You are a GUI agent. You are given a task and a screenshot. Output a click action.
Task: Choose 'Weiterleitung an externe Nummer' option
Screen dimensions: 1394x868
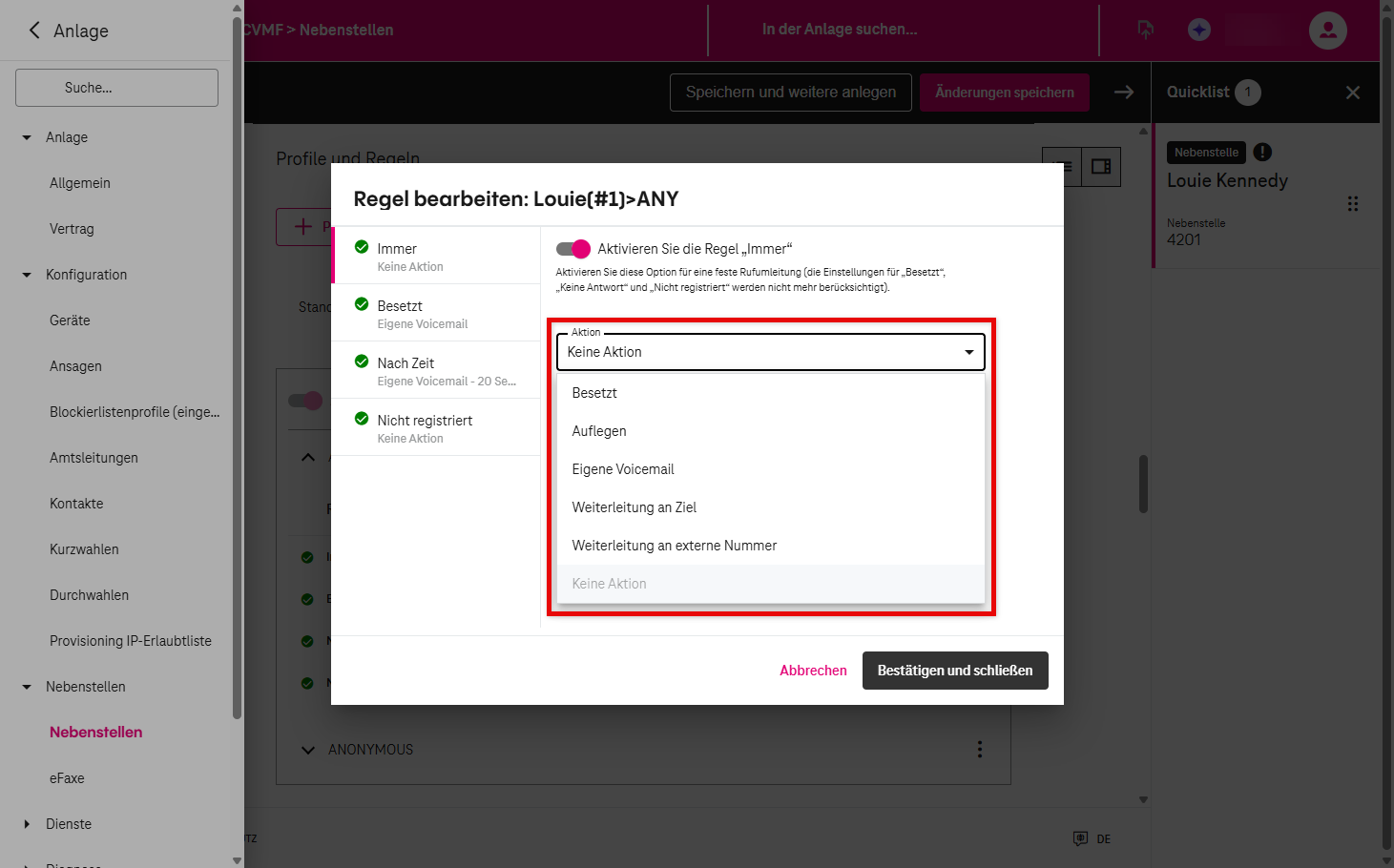pos(674,546)
